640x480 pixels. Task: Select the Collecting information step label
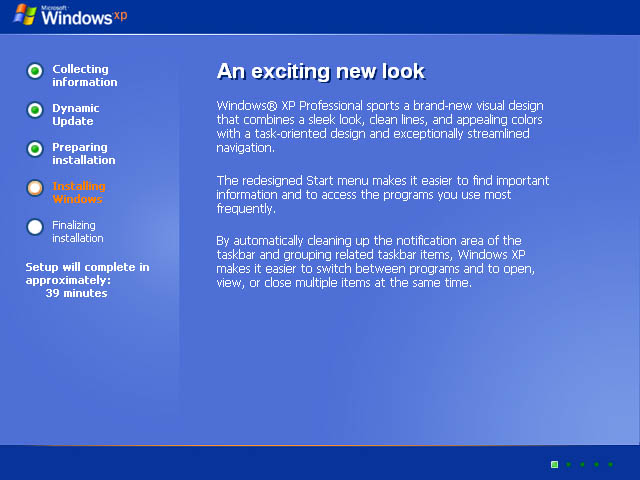[x=84, y=76]
